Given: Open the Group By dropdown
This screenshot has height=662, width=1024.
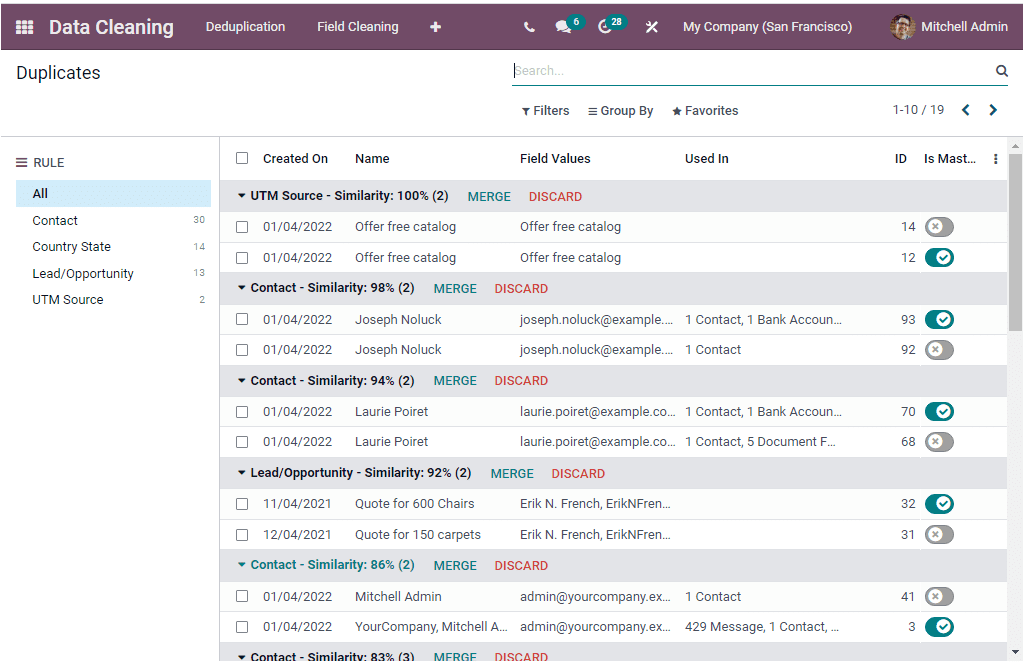Looking at the screenshot, I should point(620,111).
